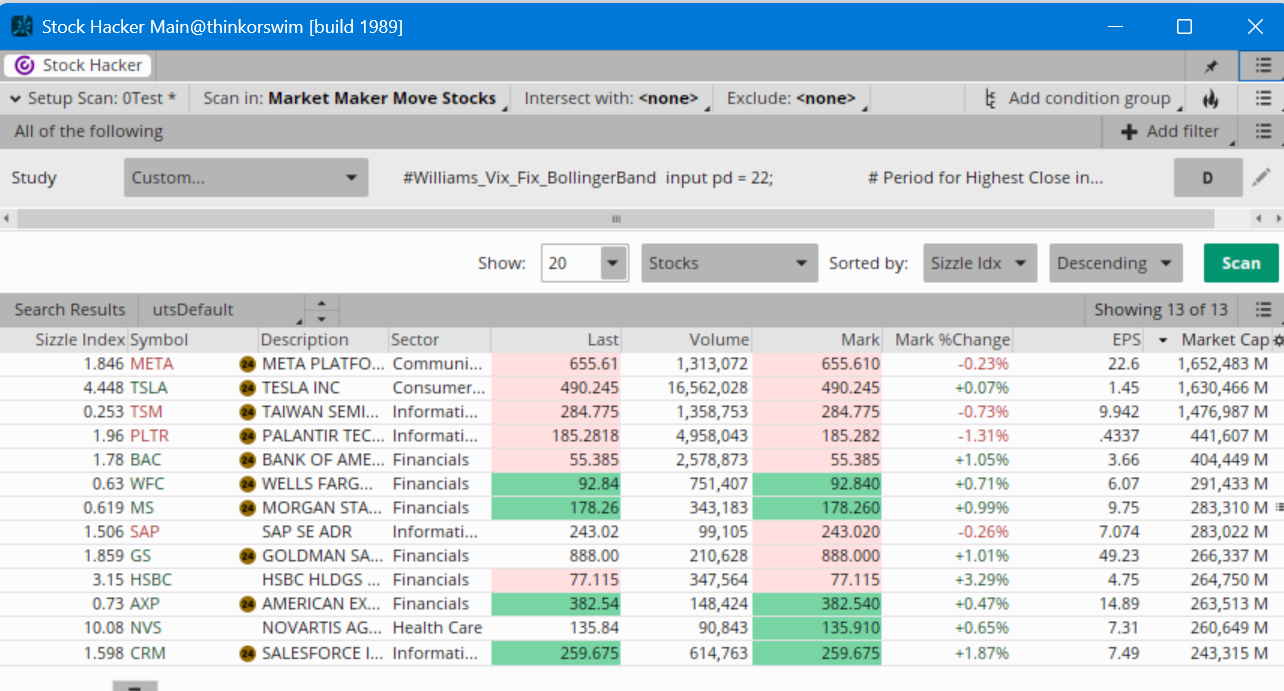The image size is (1284, 691).
Task: Click the Stock Hacker tab
Action: (x=80, y=66)
